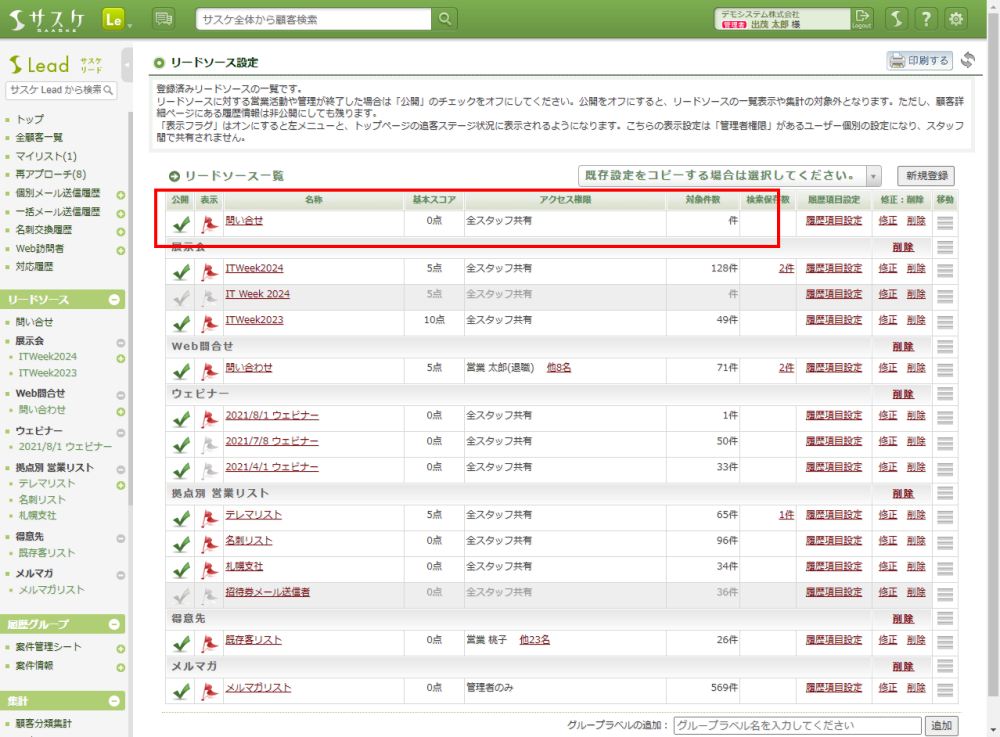Toggle the 公開 checkmark for 招待券メール送信者
1000x737 pixels.
(181, 593)
